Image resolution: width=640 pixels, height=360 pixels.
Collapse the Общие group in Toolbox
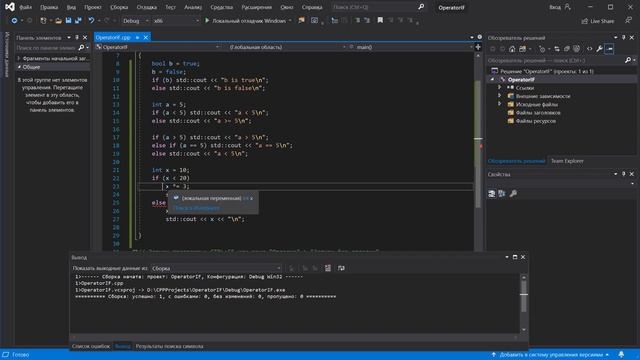pos(19,67)
